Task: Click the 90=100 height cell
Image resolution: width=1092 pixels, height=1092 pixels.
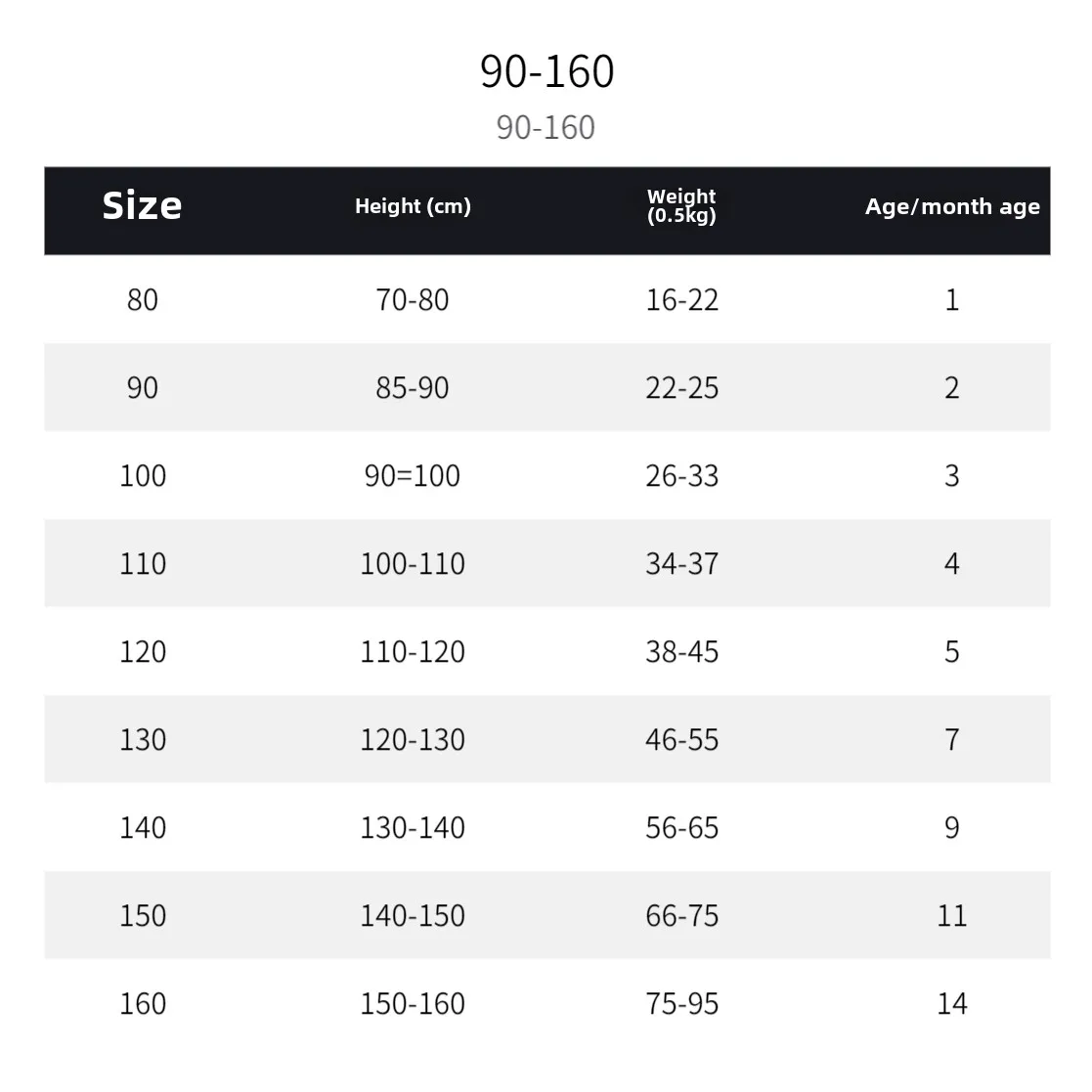Action: coord(413,476)
